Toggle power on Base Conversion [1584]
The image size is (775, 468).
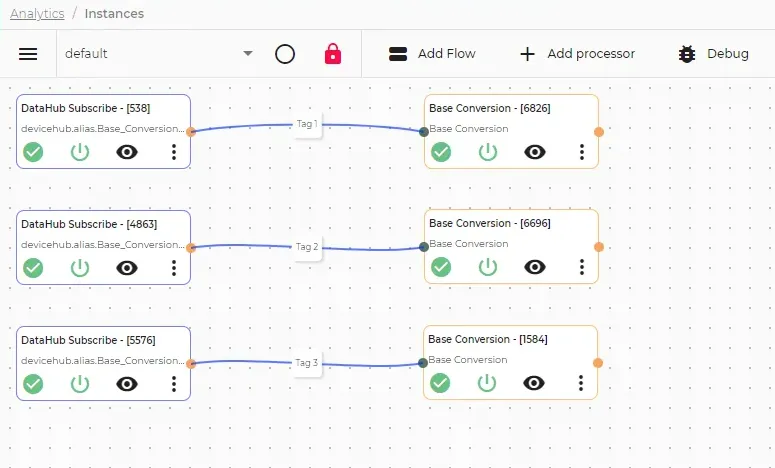(487, 383)
